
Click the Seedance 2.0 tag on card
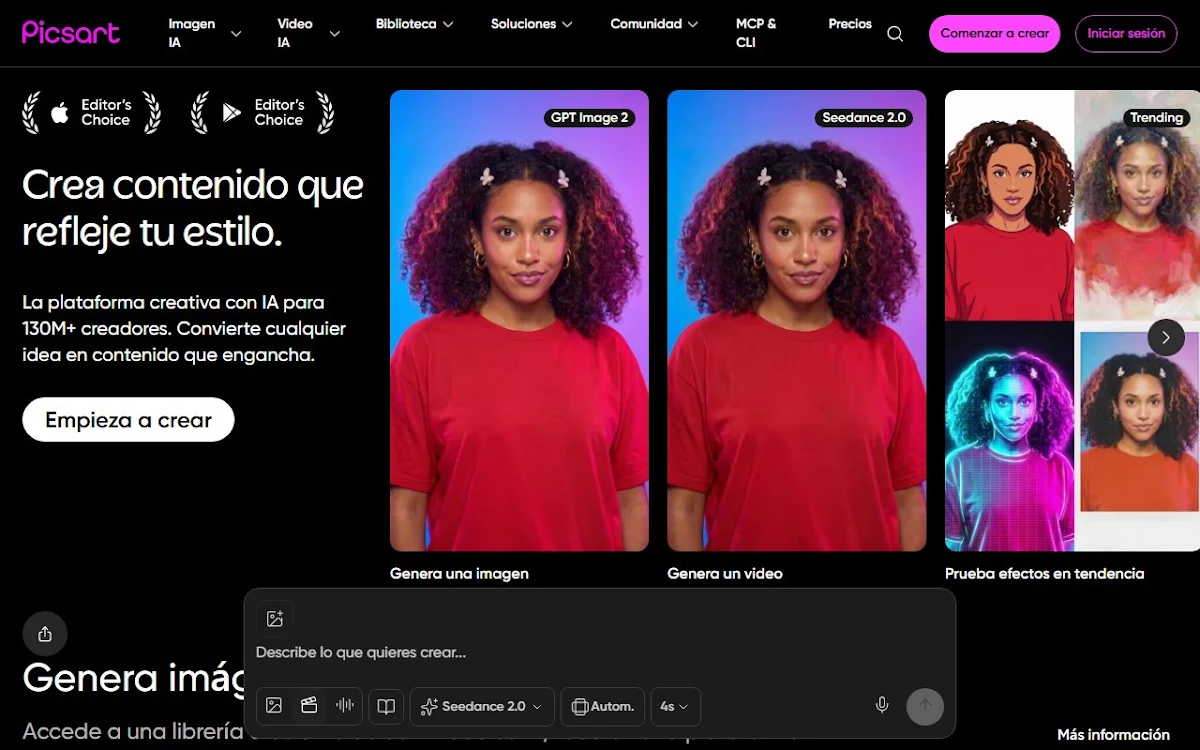(864, 117)
